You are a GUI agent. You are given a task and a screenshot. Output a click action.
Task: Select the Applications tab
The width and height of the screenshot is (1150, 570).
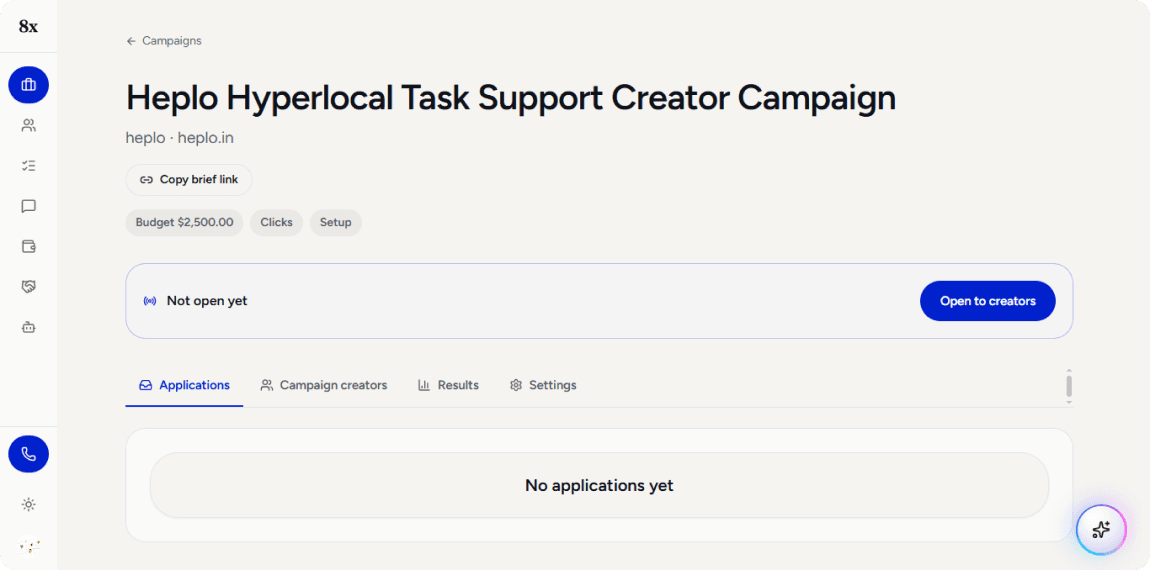[x=184, y=385]
